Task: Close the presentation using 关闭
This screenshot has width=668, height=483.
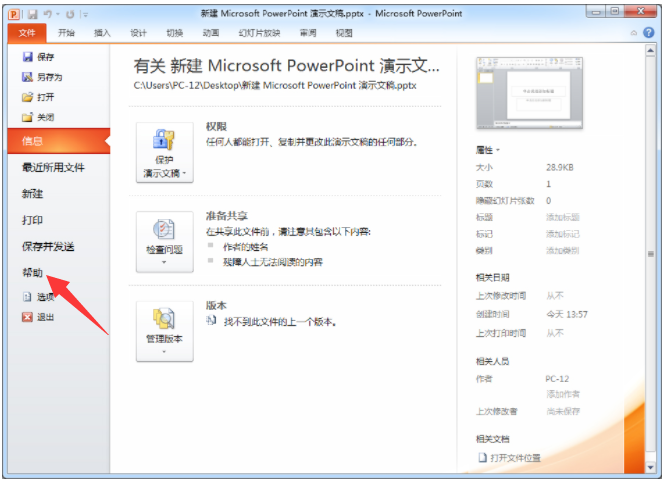Action: pos(28,117)
